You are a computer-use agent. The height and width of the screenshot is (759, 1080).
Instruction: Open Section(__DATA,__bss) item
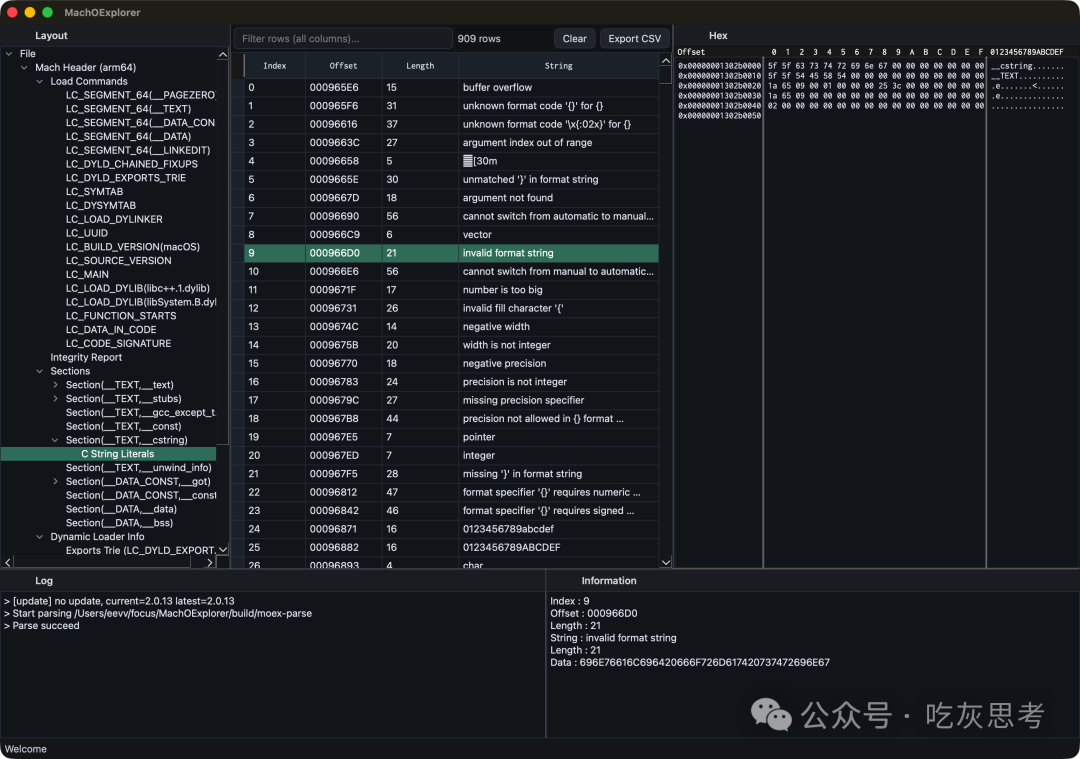(x=119, y=523)
